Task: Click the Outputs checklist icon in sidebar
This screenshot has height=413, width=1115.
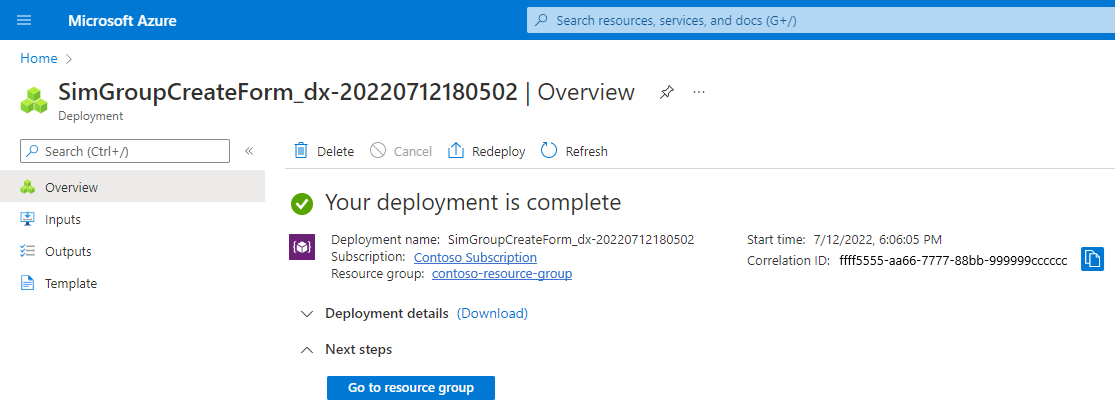Action: (28, 251)
